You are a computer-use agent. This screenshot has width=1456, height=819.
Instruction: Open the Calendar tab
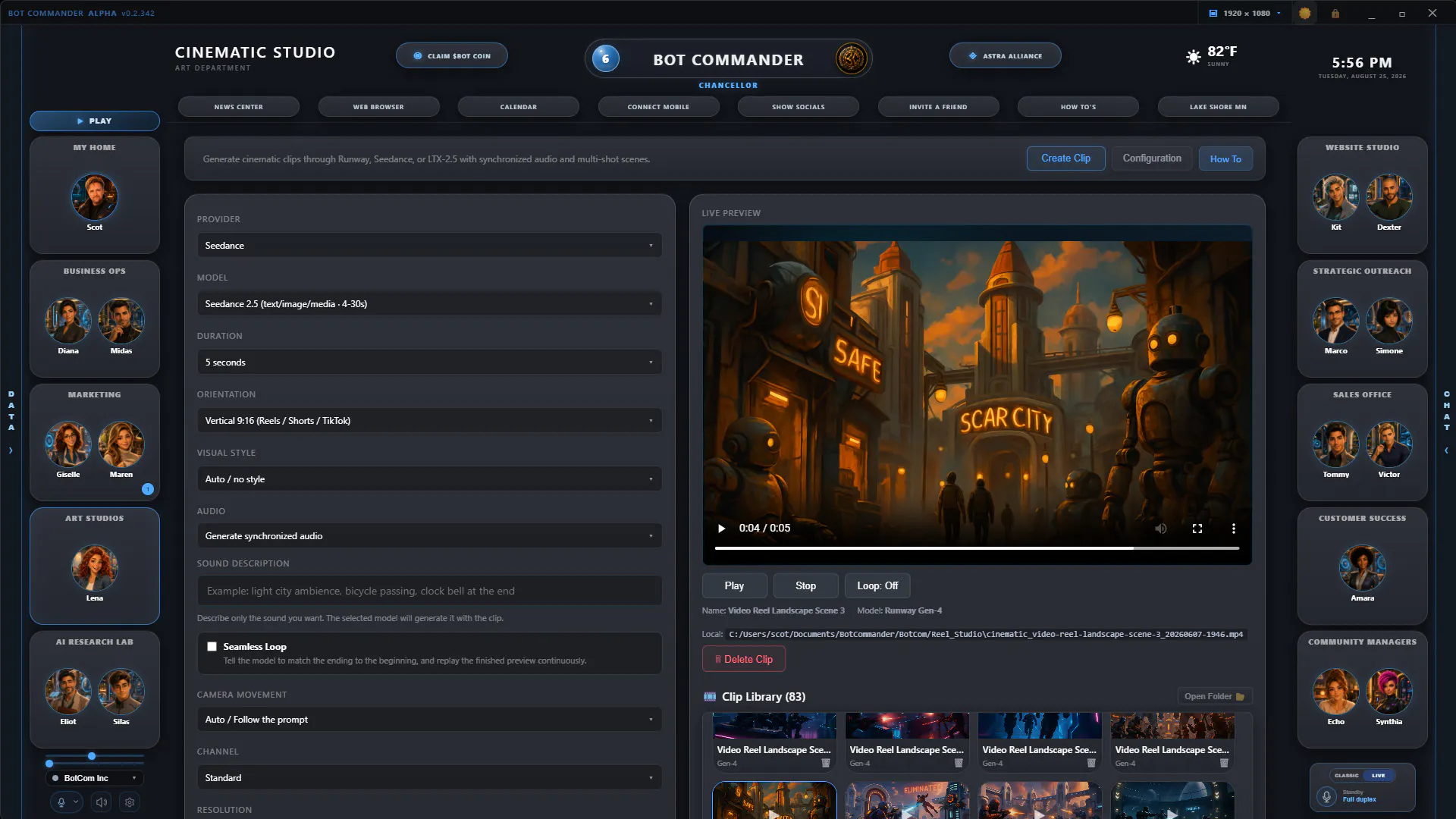518,107
